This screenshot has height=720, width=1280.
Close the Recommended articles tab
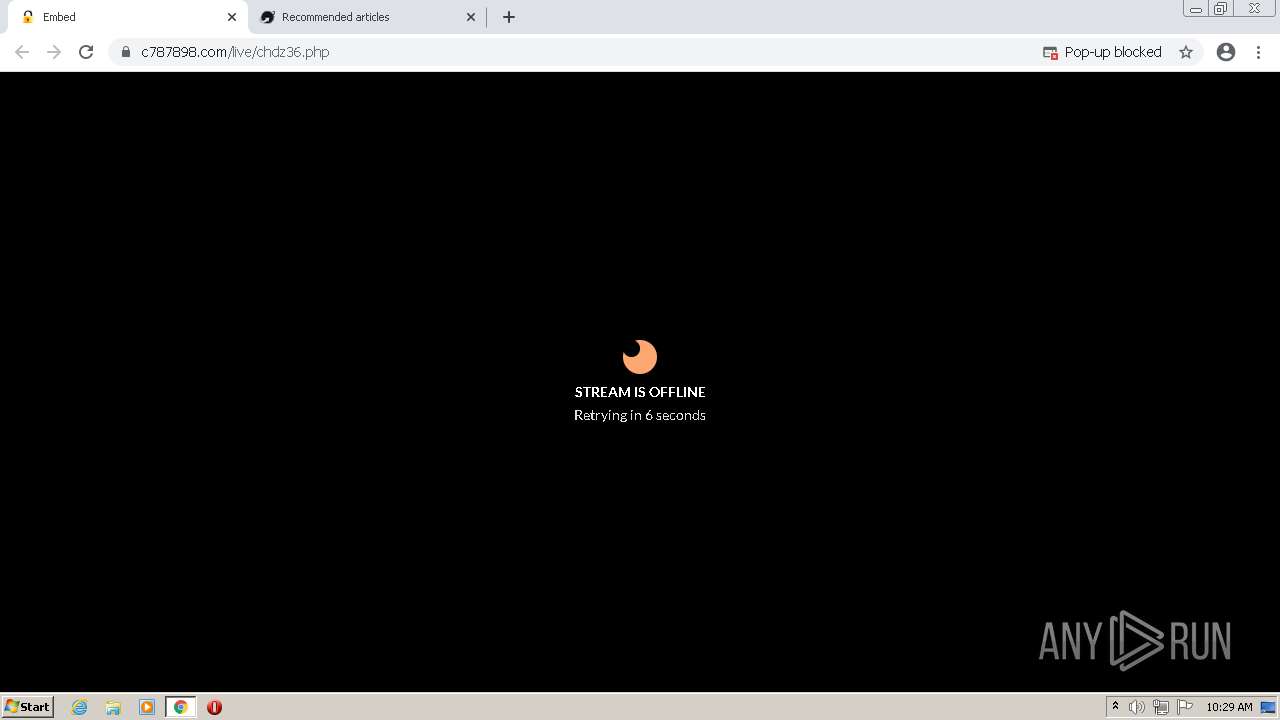pos(471,17)
